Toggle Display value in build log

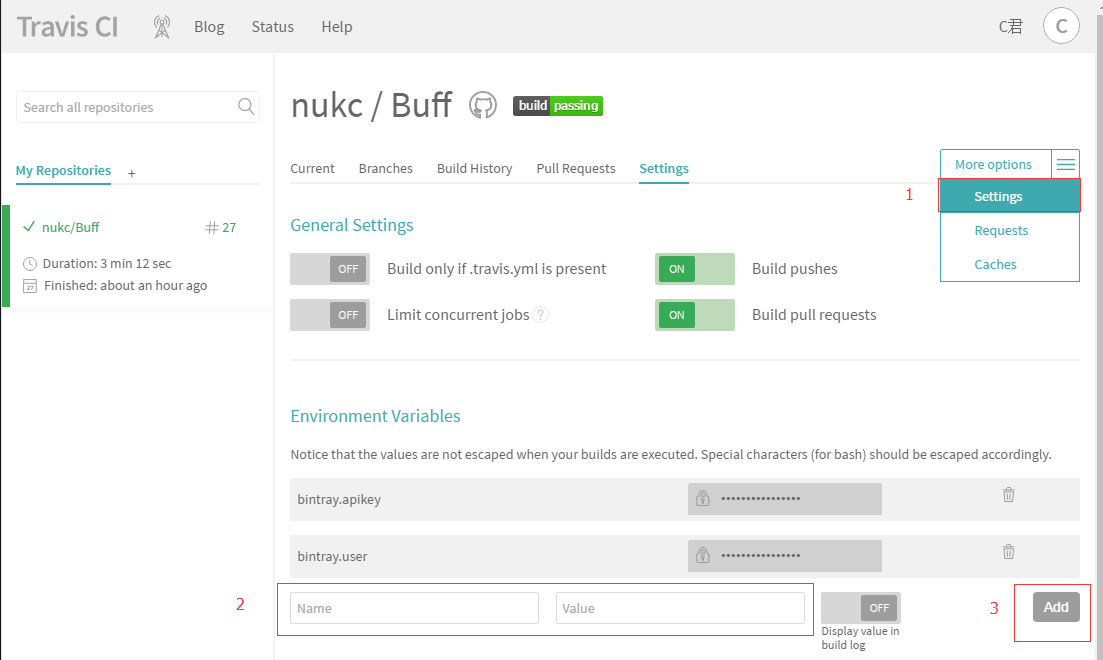pos(860,608)
